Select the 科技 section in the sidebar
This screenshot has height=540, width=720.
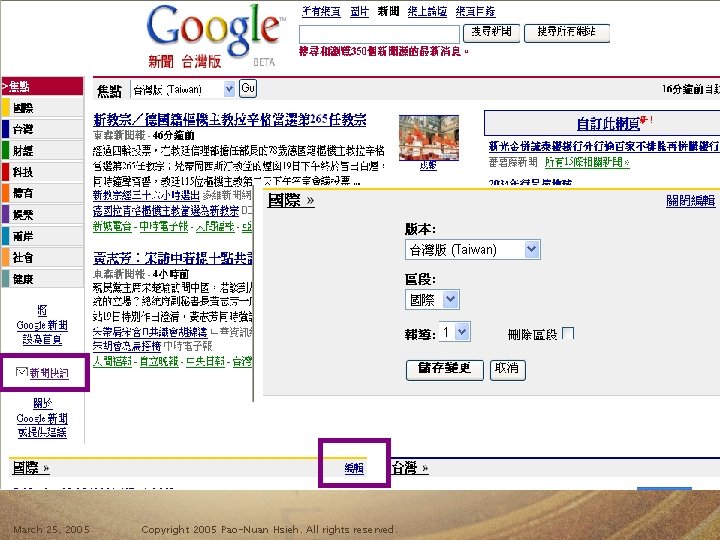[42, 172]
